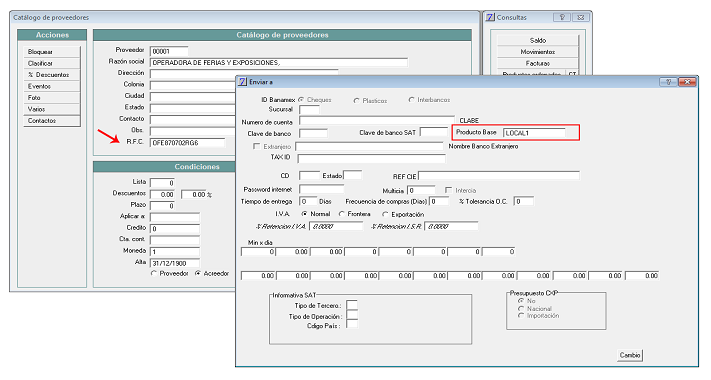
Task: Click Saldo in Consultas window
Action: tap(538, 40)
